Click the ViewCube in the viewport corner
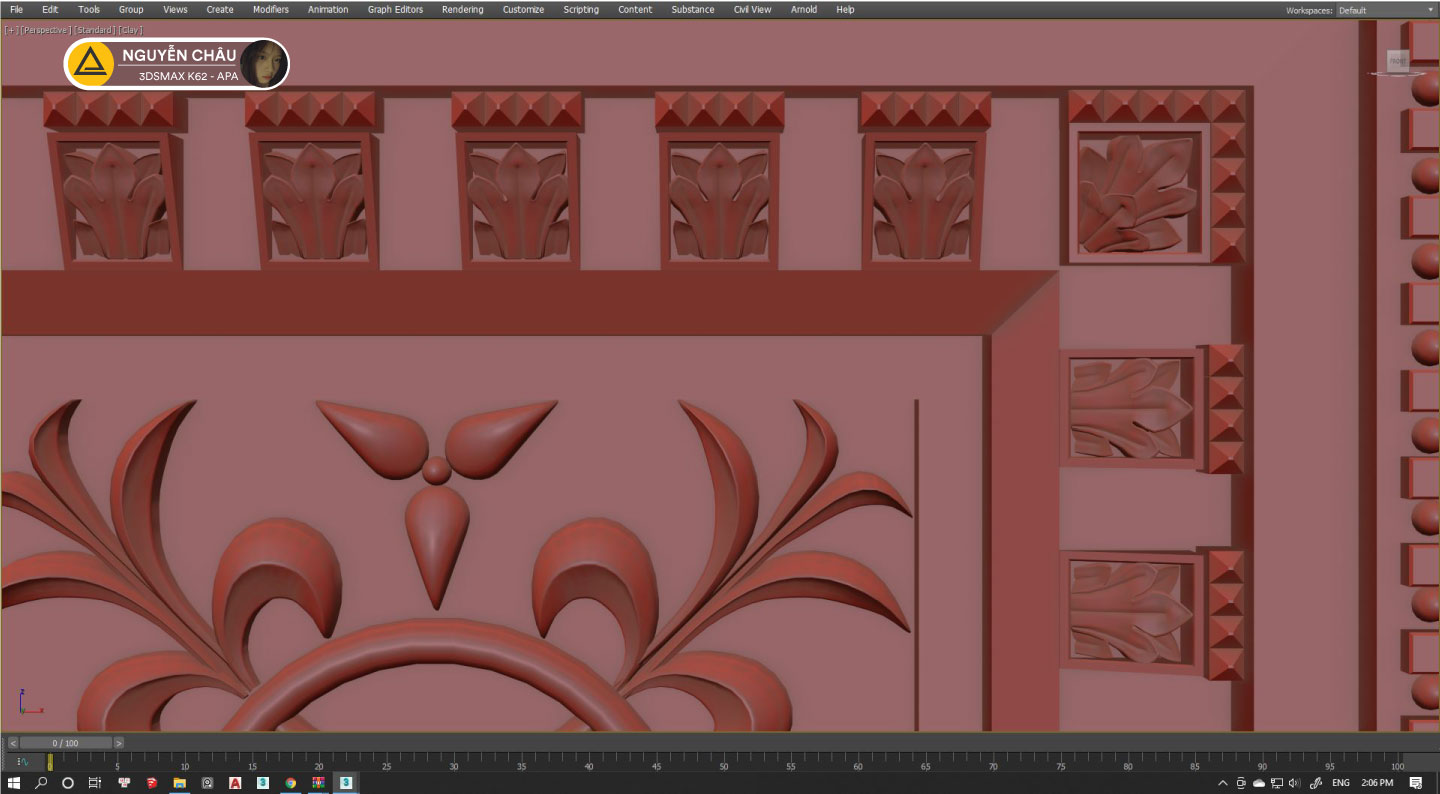1440x794 pixels. [1398, 61]
